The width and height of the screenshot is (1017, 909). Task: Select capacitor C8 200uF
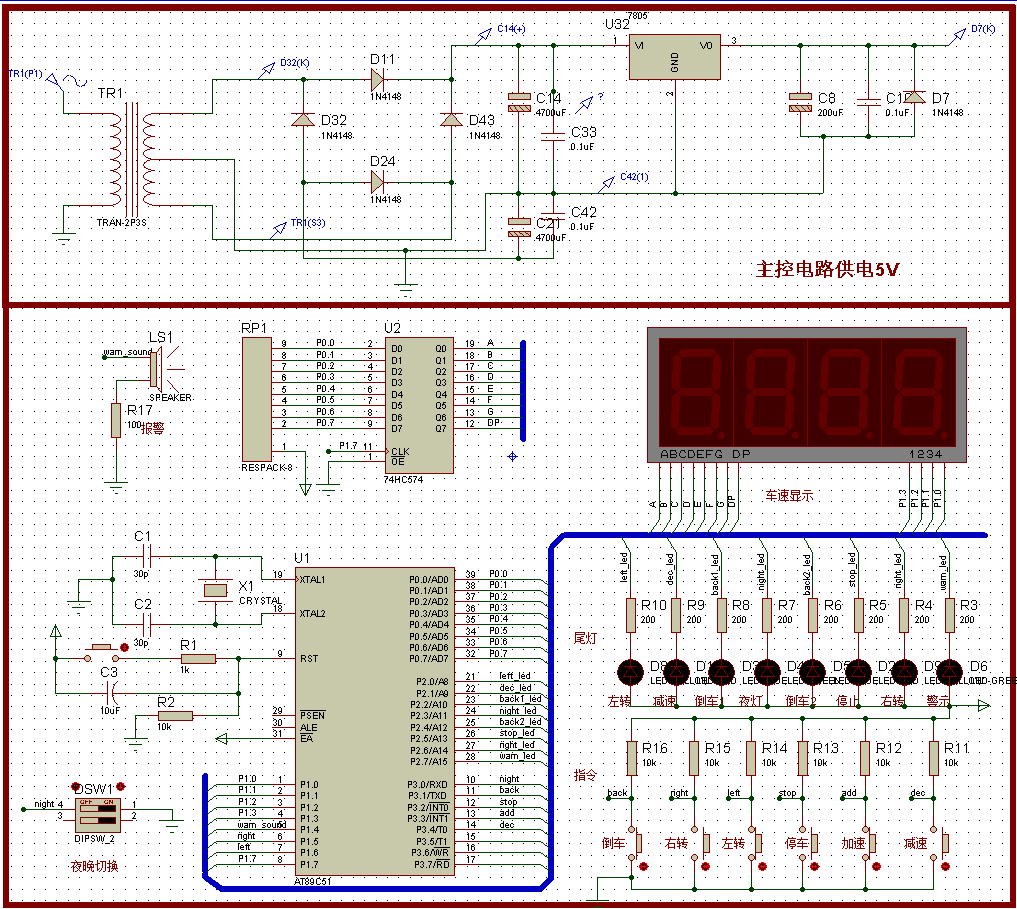[800, 103]
